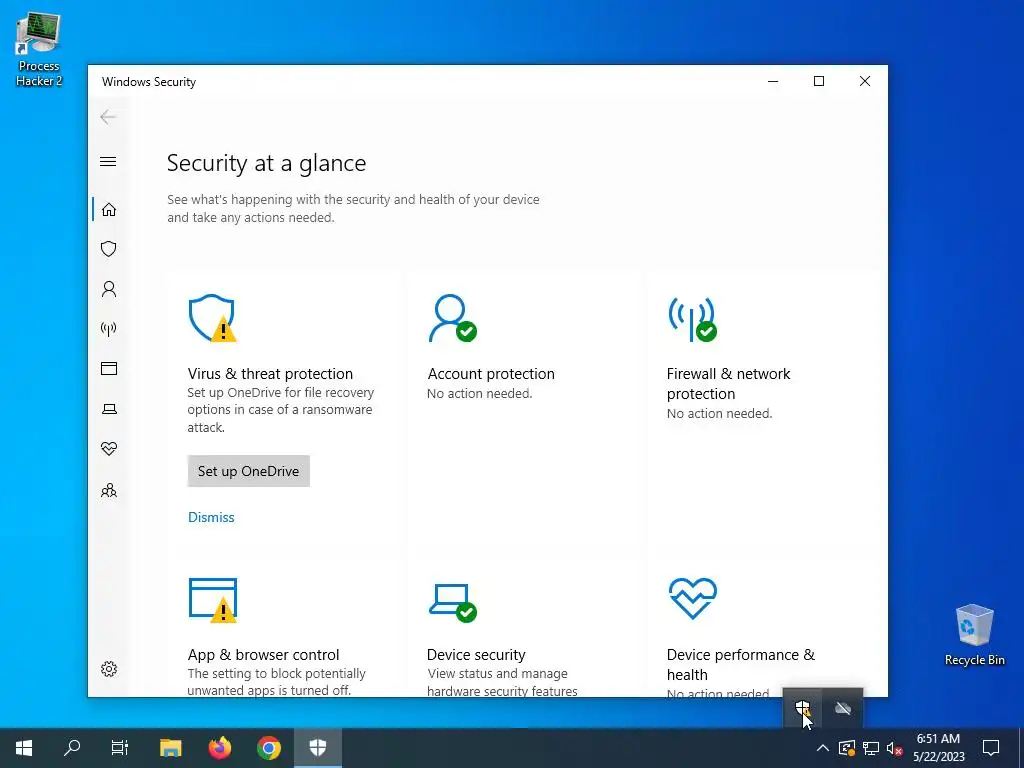This screenshot has width=1024, height=768.
Task: Open the App & browser control heading
Action: pyautogui.click(x=263, y=654)
